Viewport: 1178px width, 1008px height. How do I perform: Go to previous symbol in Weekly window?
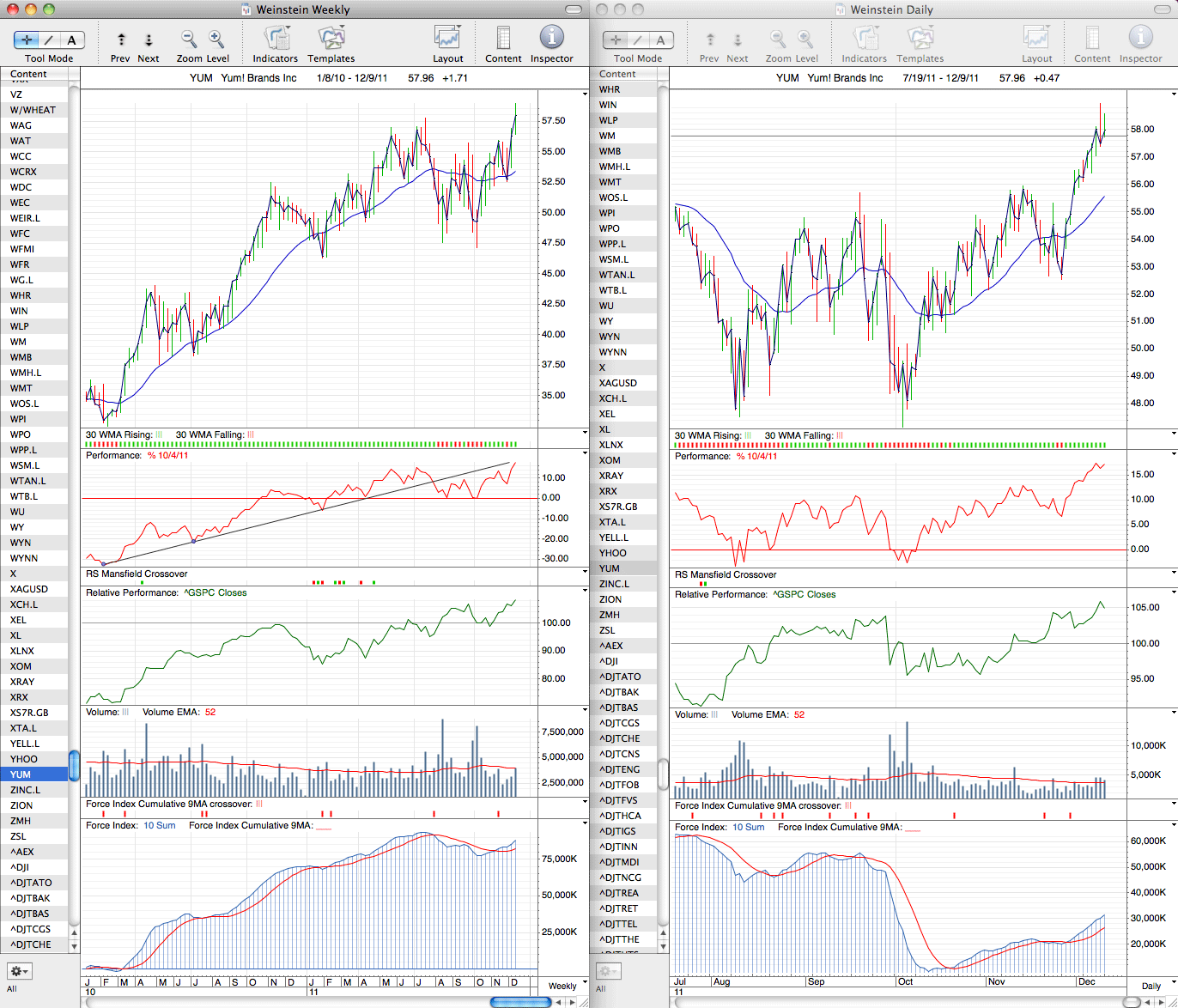click(x=121, y=39)
